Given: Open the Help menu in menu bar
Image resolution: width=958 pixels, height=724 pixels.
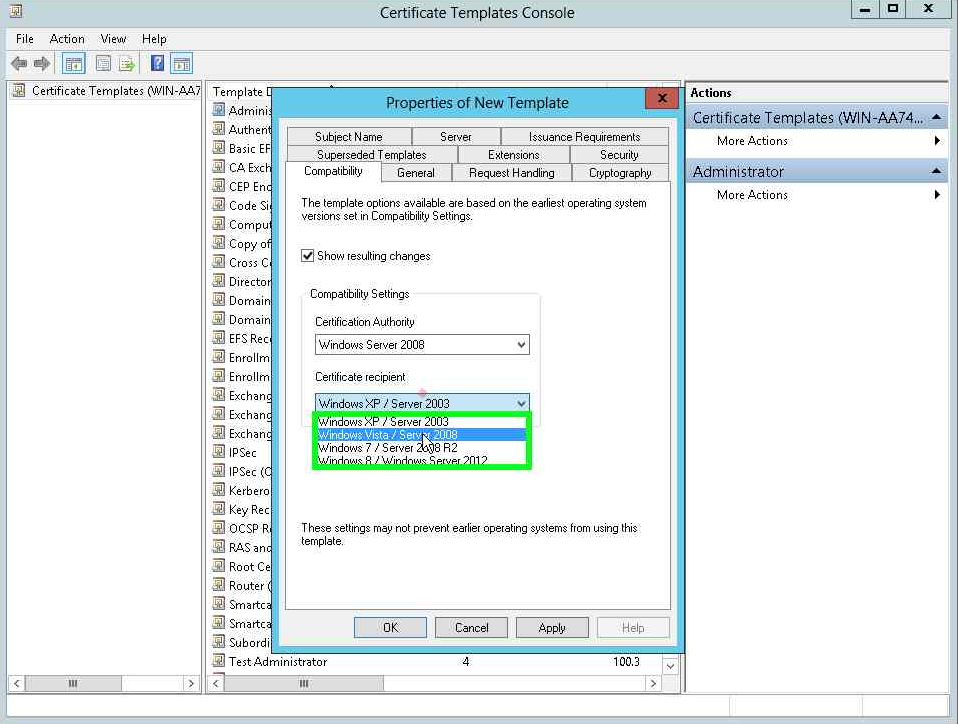Looking at the screenshot, I should 154,38.
